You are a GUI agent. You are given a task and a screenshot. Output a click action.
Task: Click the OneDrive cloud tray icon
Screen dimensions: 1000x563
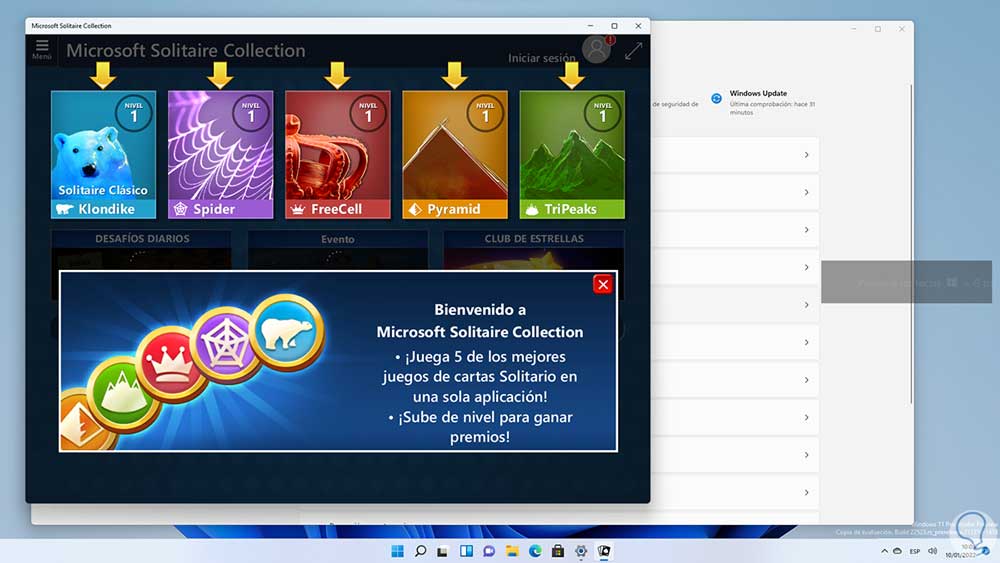point(897,551)
